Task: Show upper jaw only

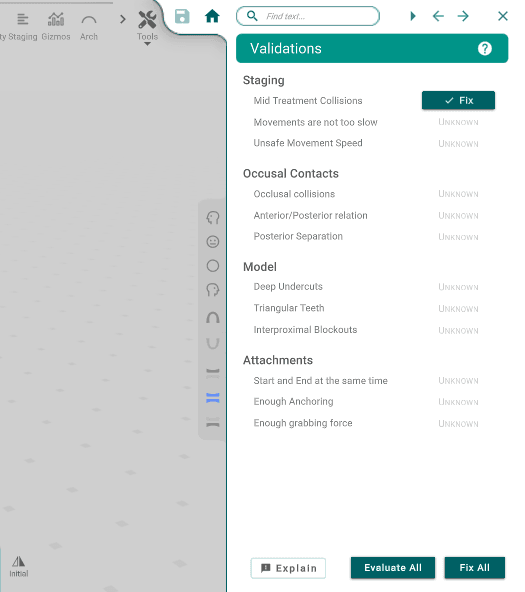Action: pyautogui.click(x=213, y=373)
